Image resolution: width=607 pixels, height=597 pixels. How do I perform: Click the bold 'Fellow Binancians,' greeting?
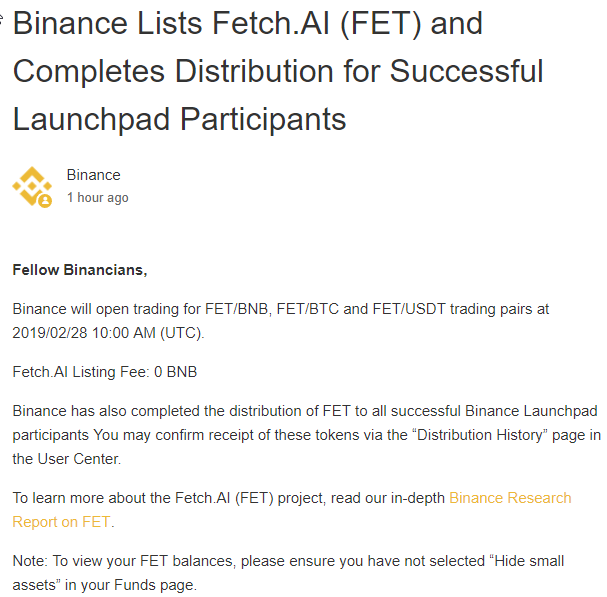pyautogui.click(x=80, y=270)
